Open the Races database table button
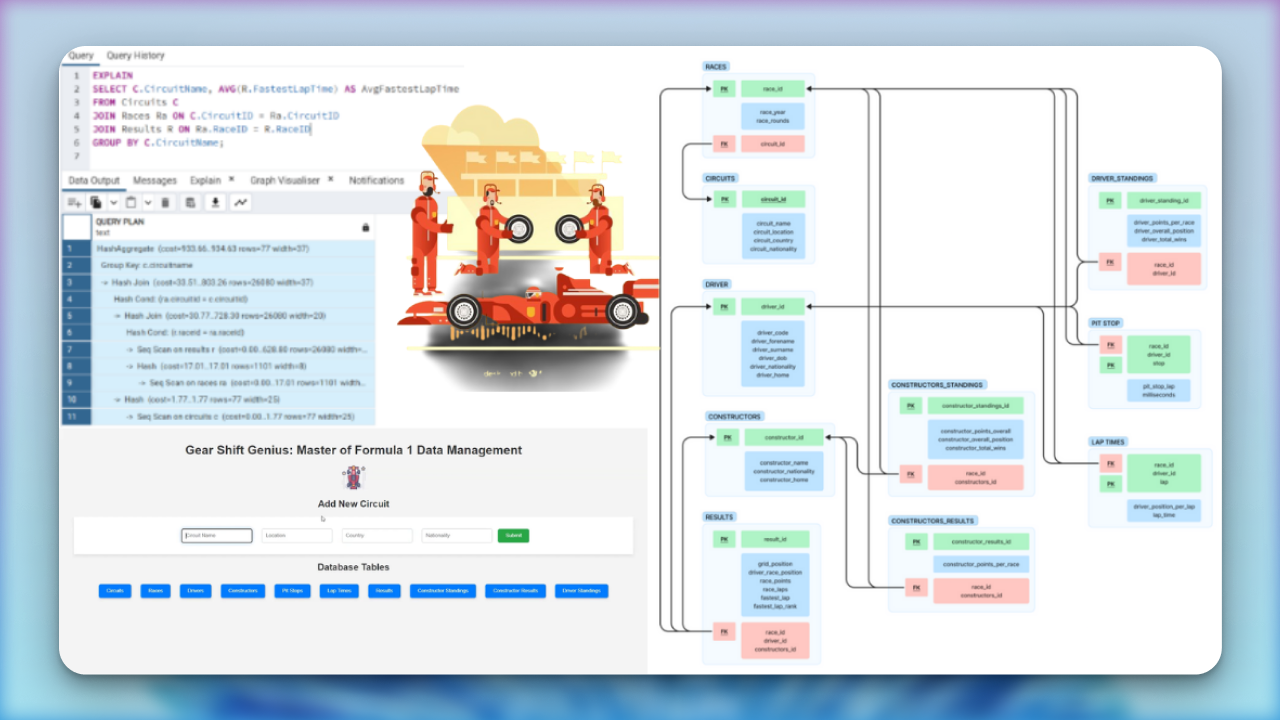Screen dimensions: 1280x720 [155, 591]
